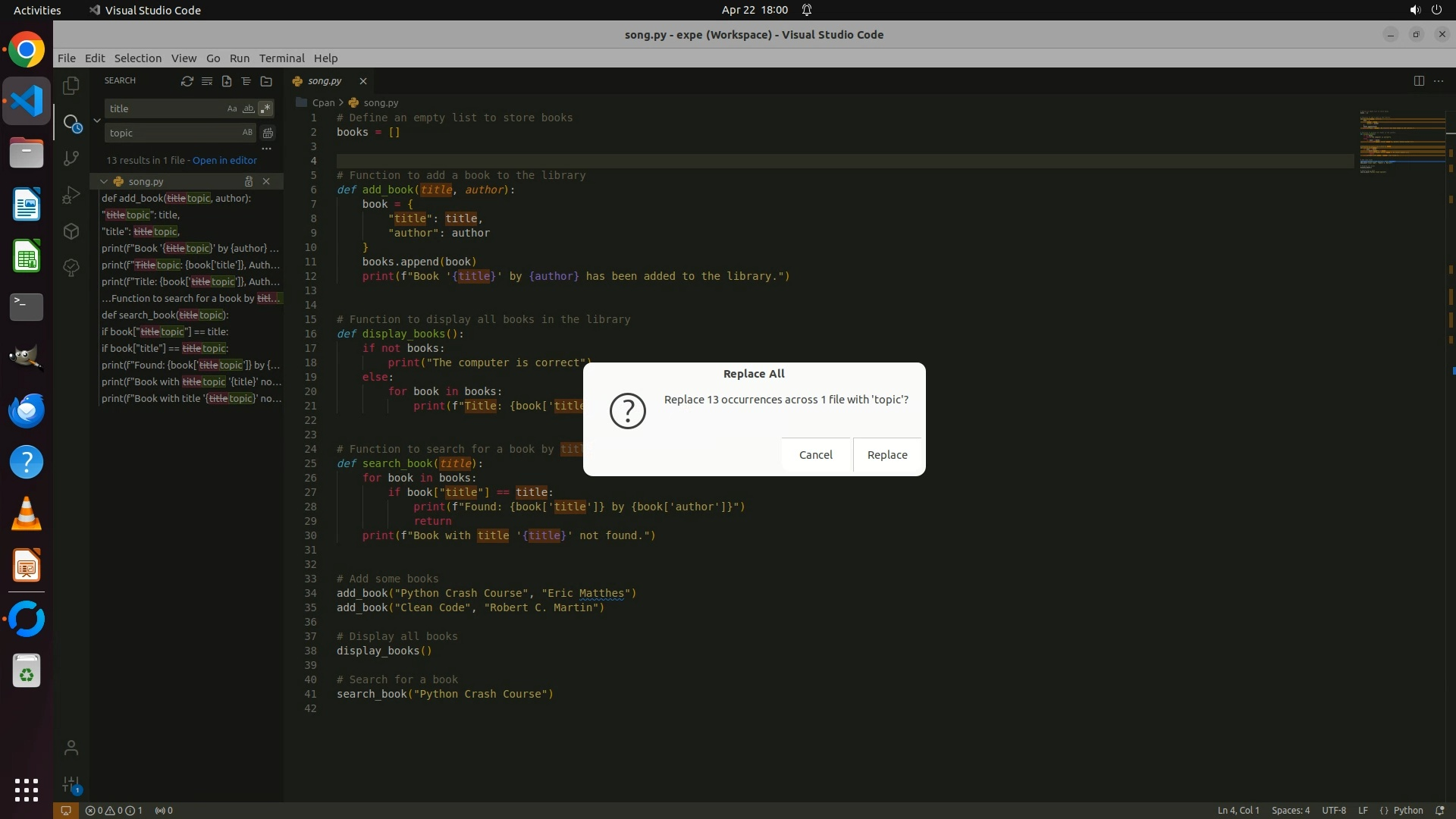This screenshot has width=1456, height=819.
Task: Open the Terminal menu
Action: [281, 58]
